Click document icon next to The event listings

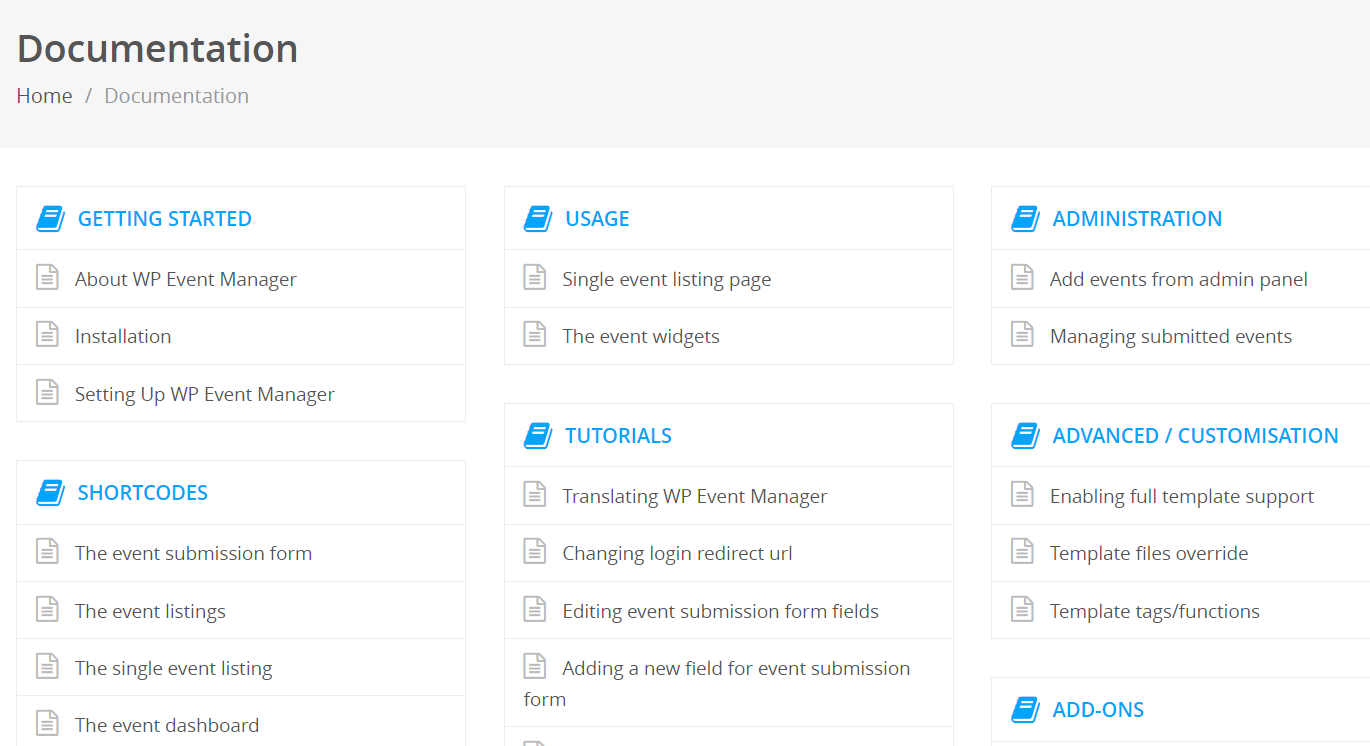click(47, 609)
